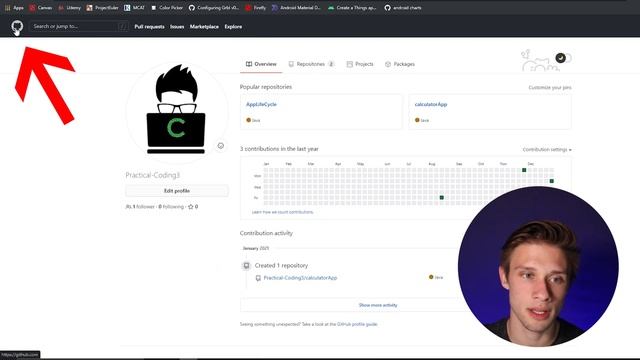Switch to the Packages tab

[400, 64]
